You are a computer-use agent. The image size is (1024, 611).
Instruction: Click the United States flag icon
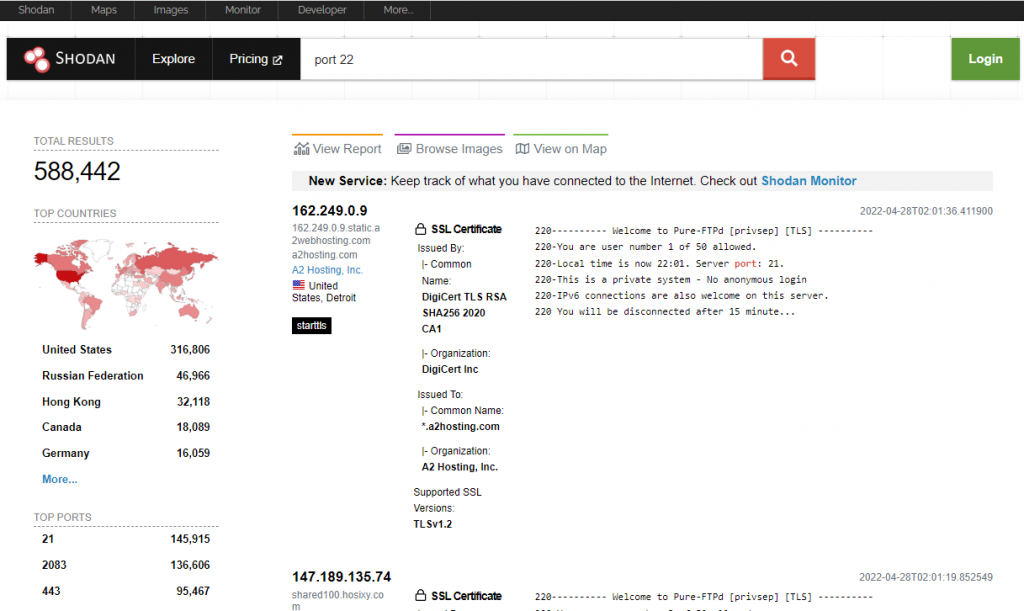299,285
